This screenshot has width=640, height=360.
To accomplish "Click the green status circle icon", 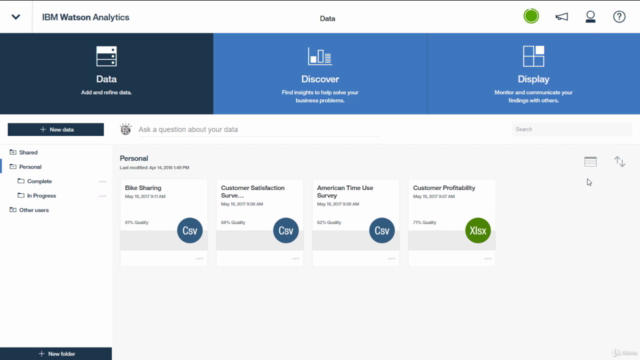I will tap(531, 16).
